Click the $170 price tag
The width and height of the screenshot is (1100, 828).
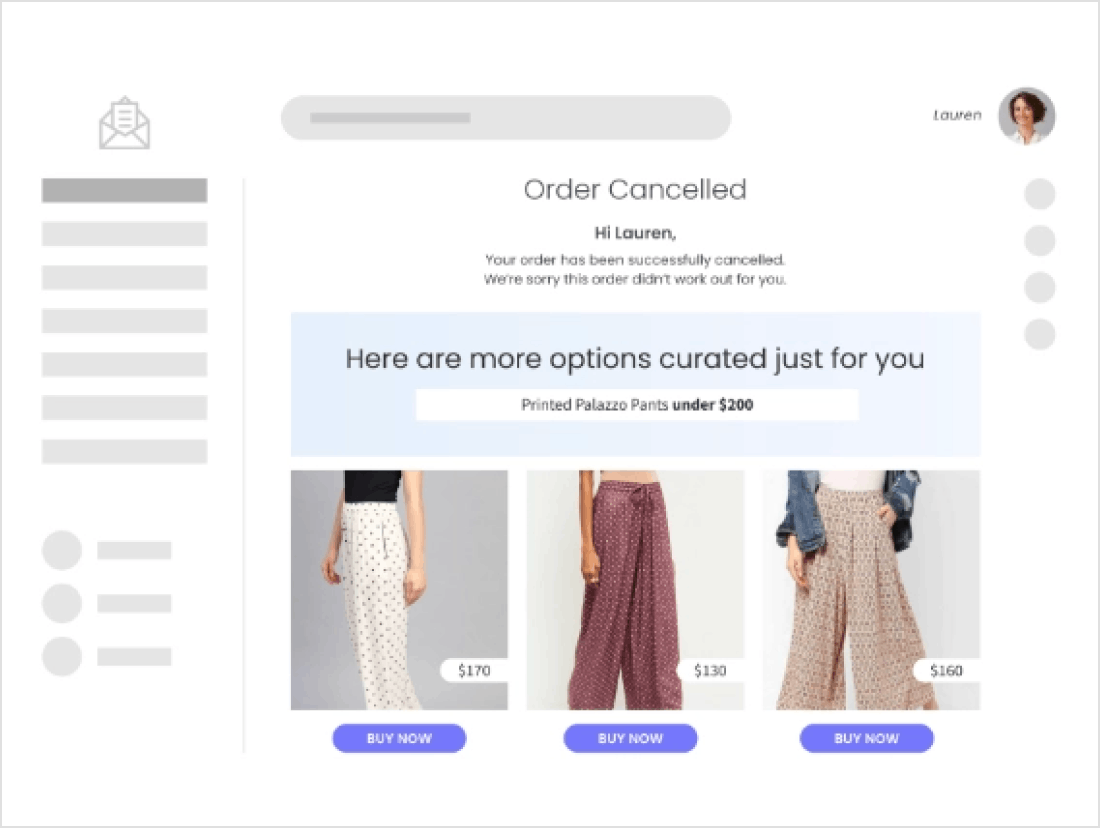pyautogui.click(x=474, y=671)
